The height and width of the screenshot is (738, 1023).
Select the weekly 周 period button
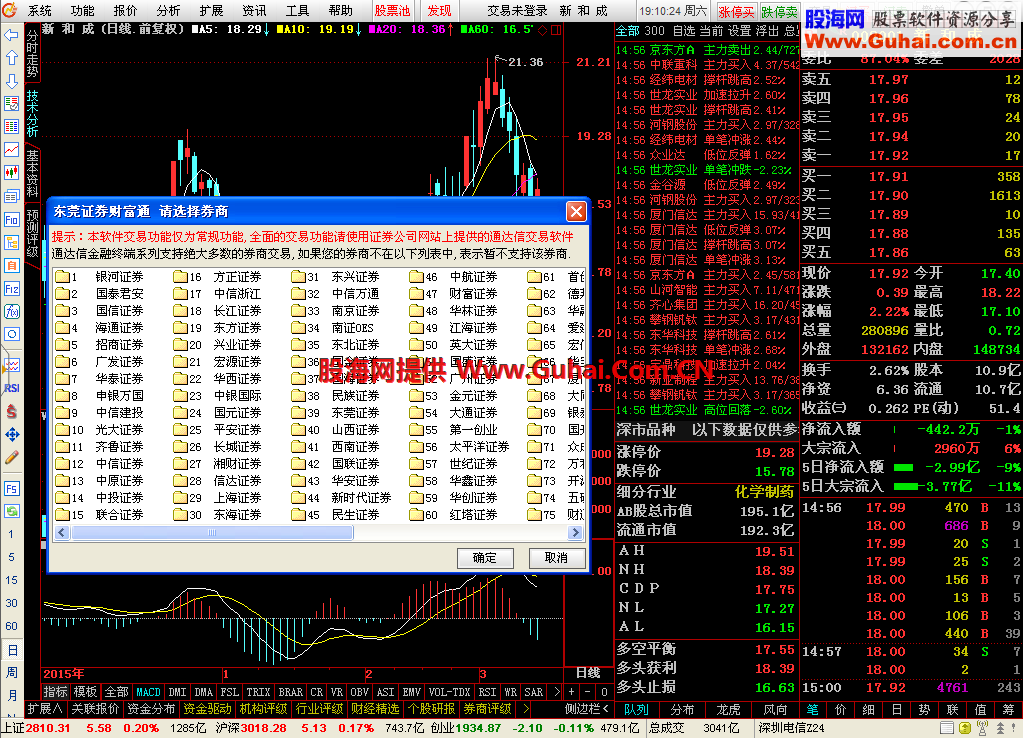(12, 673)
